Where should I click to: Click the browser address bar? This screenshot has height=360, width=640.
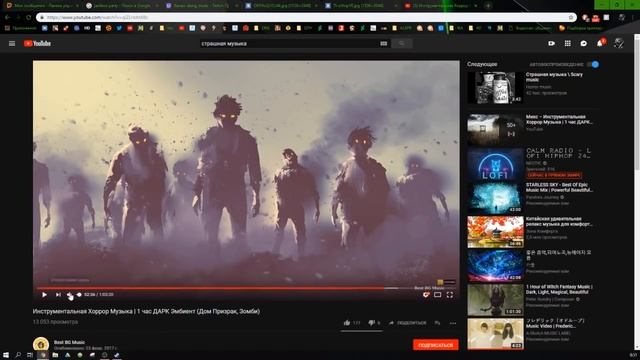pyautogui.click(x=306, y=18)
